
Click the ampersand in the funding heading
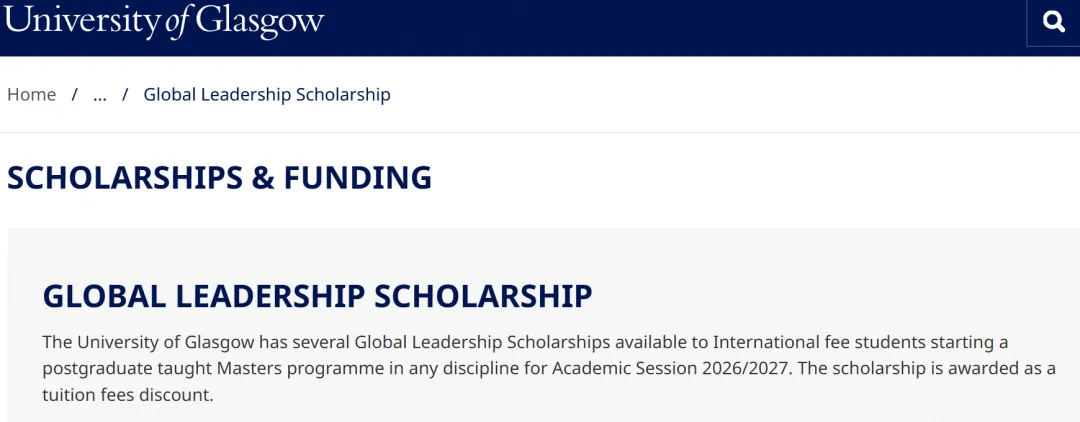[263, 178]
